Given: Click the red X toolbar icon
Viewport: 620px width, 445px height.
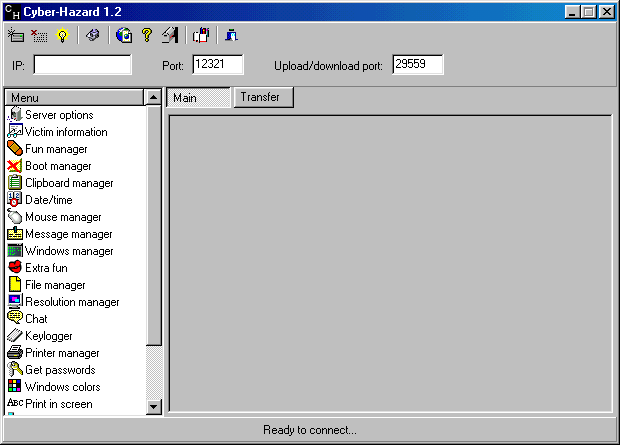Looking at the screenshot, I should [x=39, y=35].
